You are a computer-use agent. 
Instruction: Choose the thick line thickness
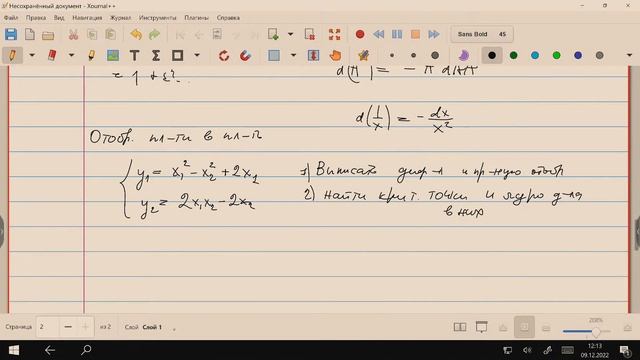435,56
